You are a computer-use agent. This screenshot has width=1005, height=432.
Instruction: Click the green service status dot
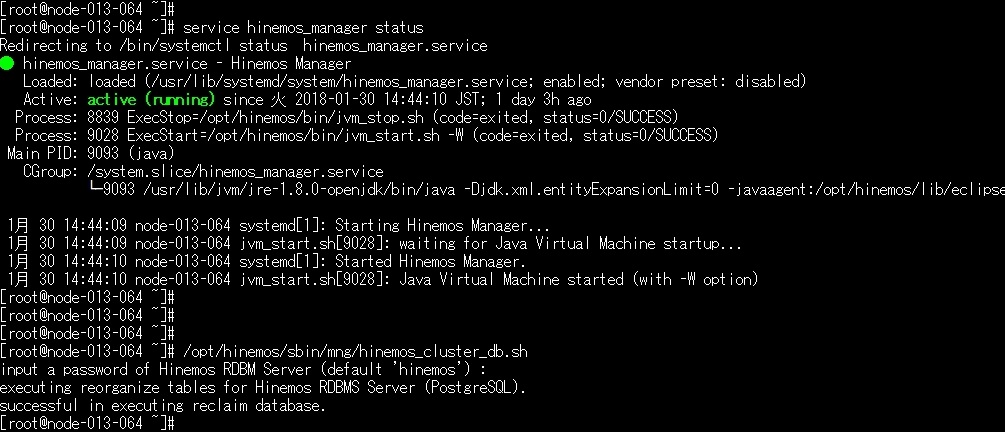click(6, 63)
